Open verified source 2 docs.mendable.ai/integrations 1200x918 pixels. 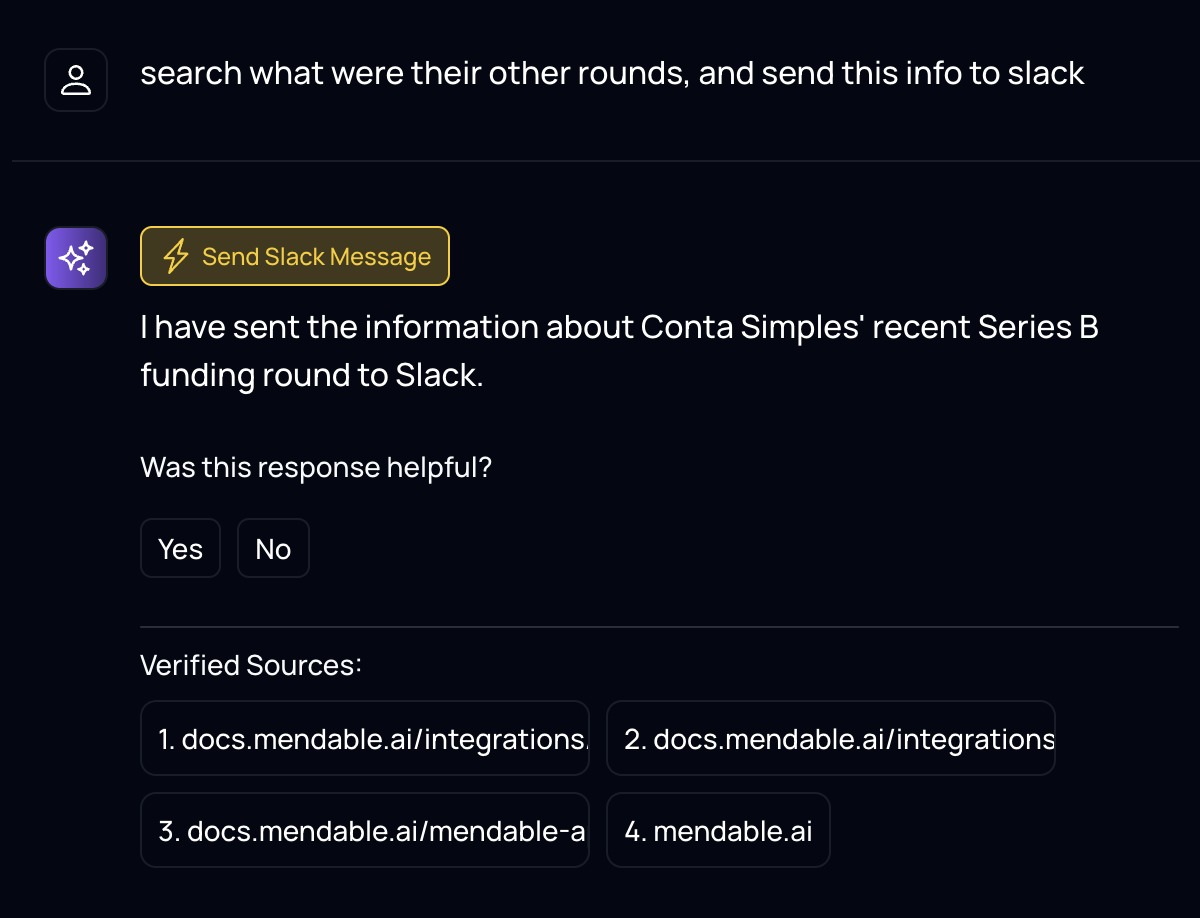[831, 738]
